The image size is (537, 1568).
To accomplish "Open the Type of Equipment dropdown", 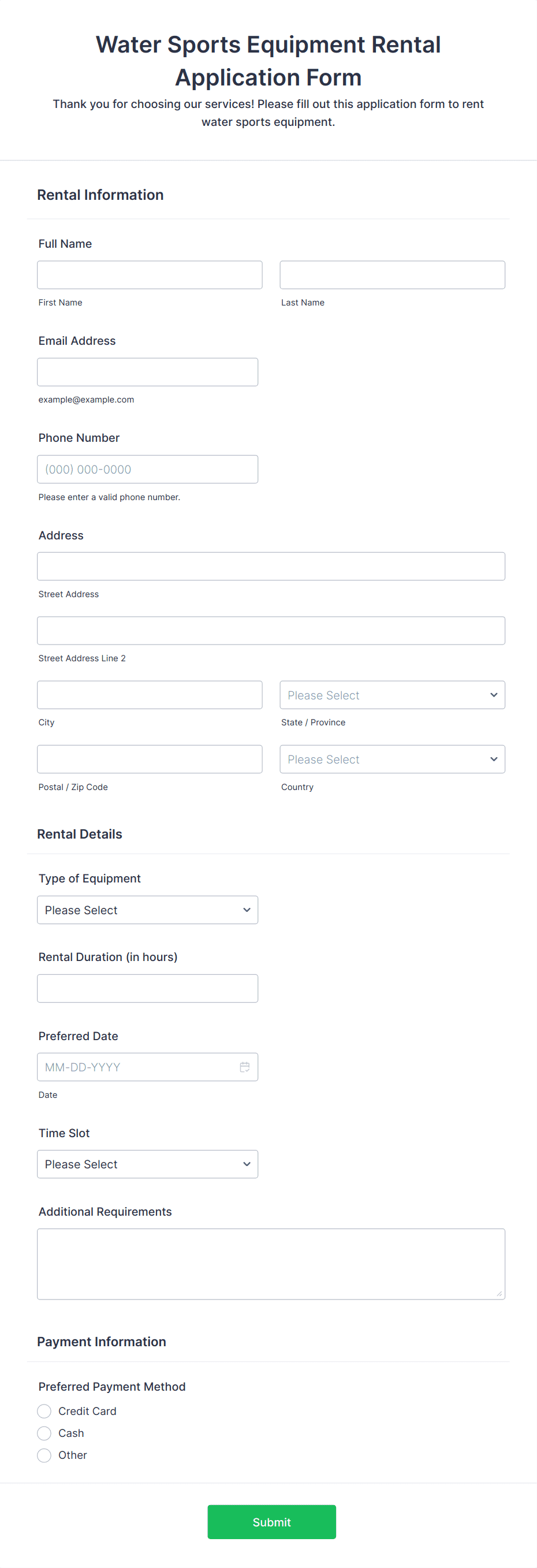I will [147, 910].
